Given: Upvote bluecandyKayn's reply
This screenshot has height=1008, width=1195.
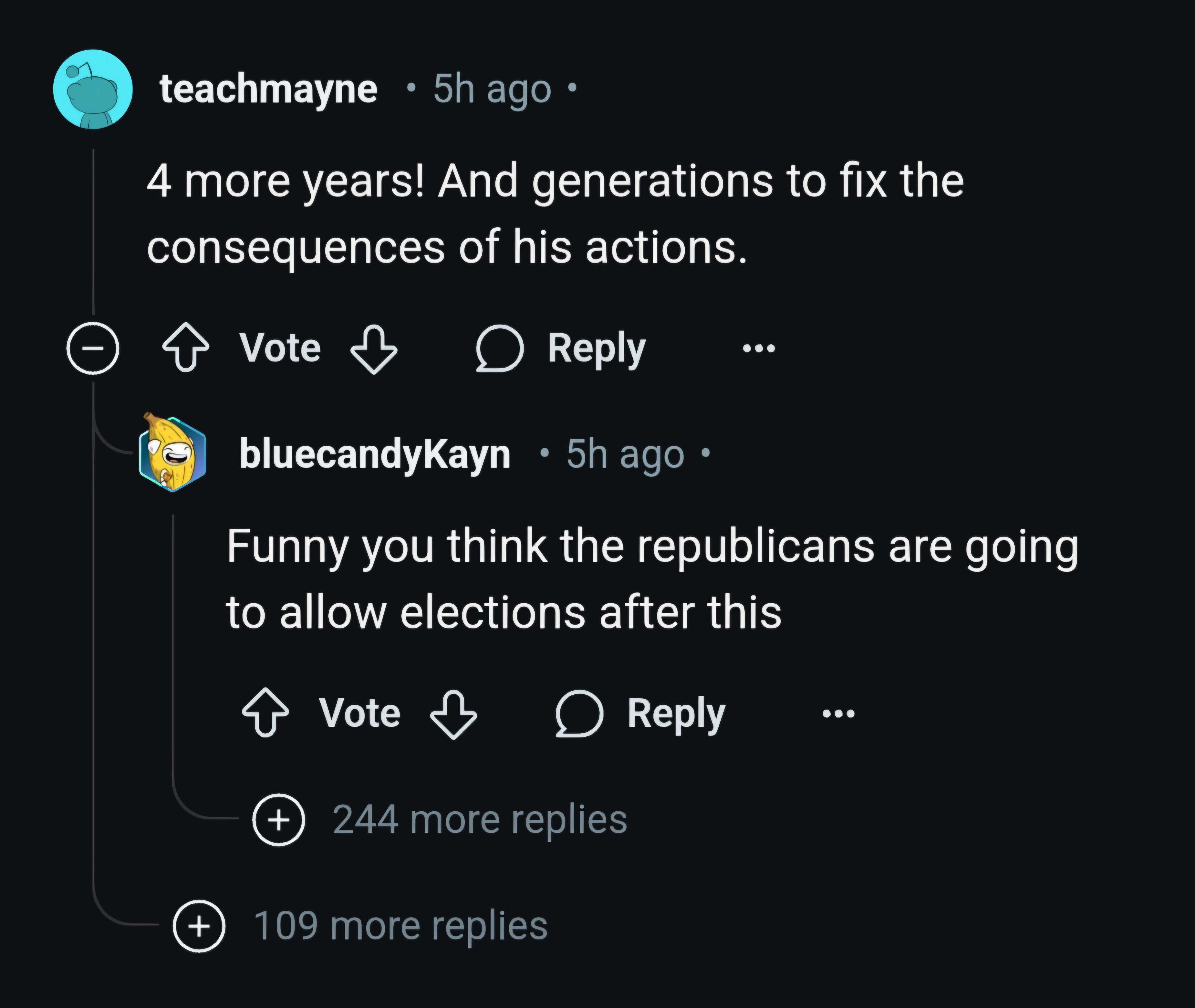Looking at the screenshot, I should (x=265, y=713).
